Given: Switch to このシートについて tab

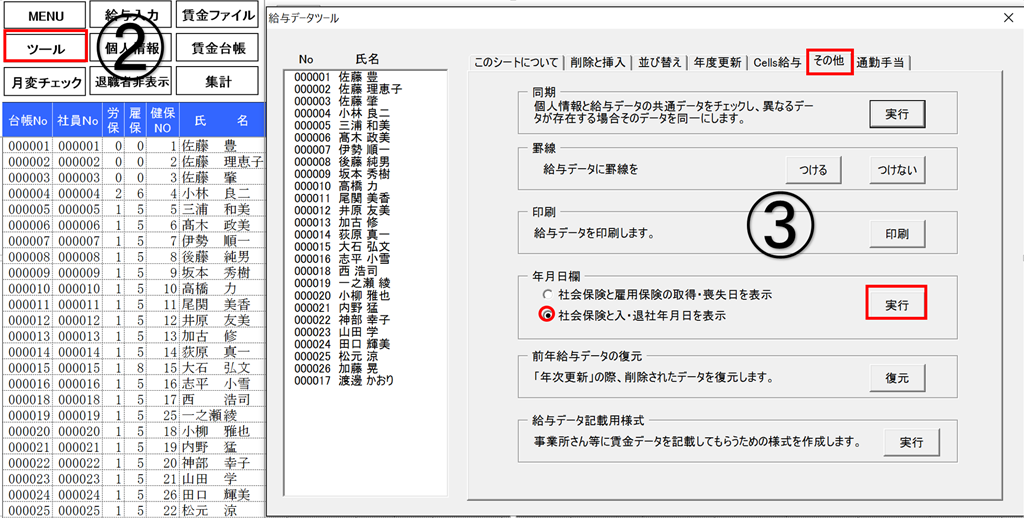Looking at the screenshot, I should [516, 62].
